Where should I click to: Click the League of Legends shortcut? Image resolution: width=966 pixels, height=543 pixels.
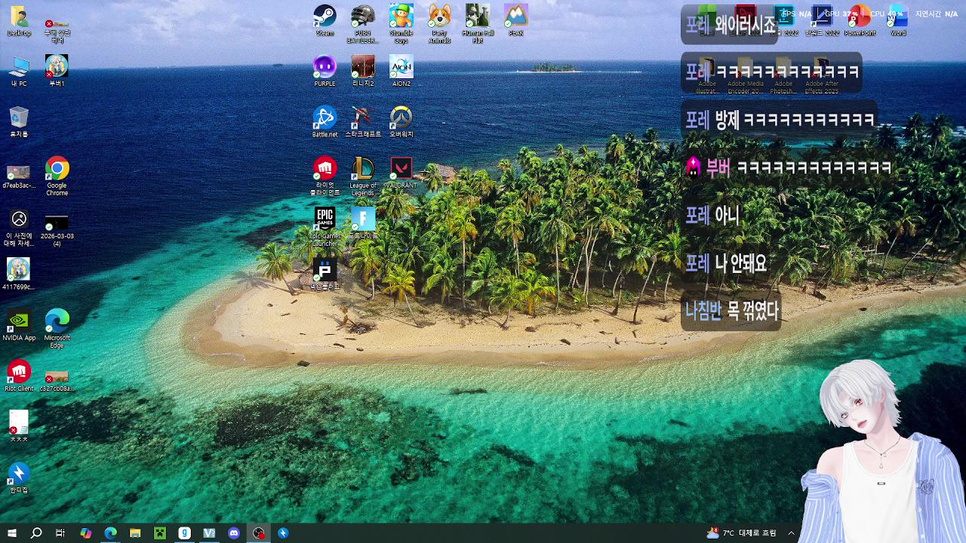click(363, 168)
